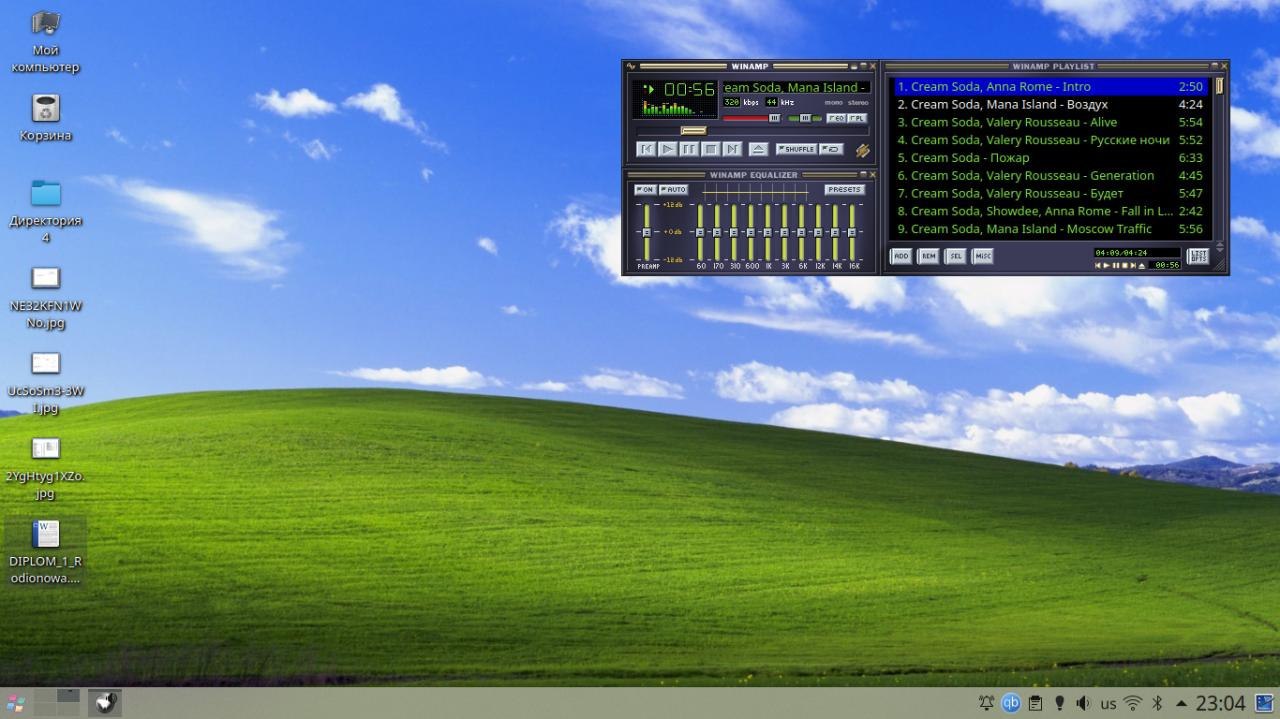Viewport: 1280px width, 719px height.
Task: Select playlist track 9 Moscow Traffic
Action: pyautogui.click(x=1050, y=229)
